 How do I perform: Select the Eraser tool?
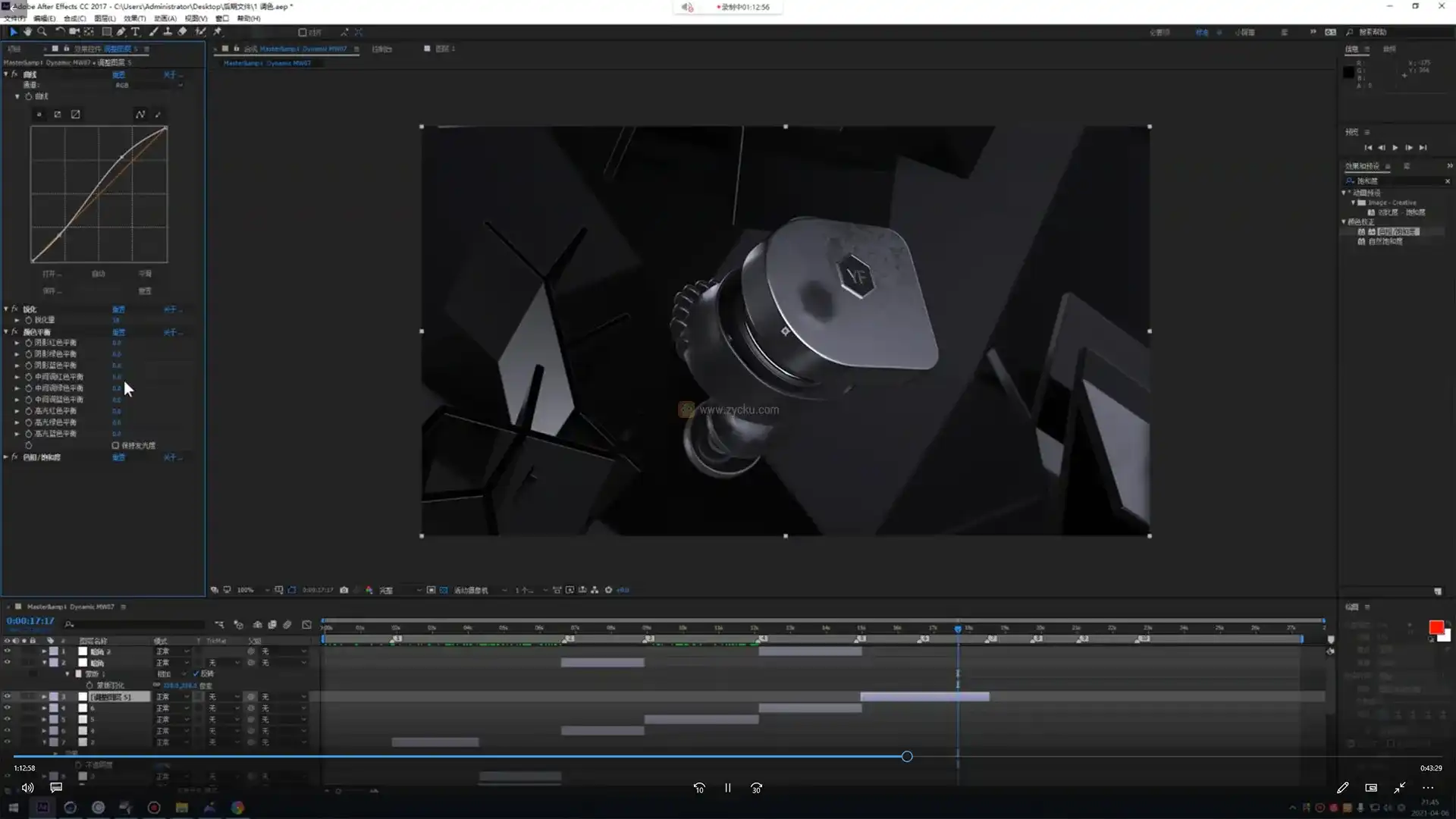point(183,32)
